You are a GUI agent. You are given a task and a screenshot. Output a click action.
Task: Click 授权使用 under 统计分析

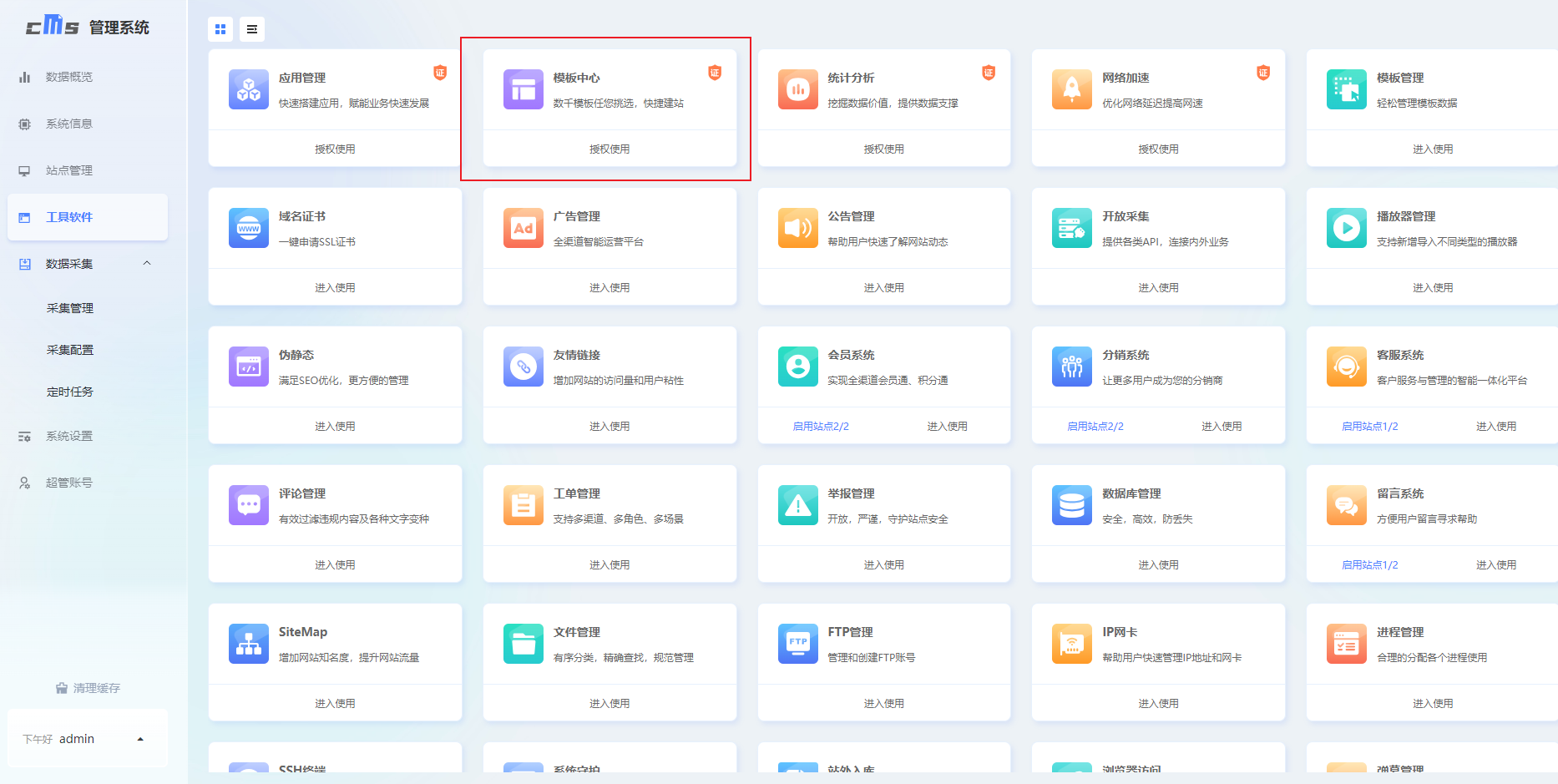883,149
